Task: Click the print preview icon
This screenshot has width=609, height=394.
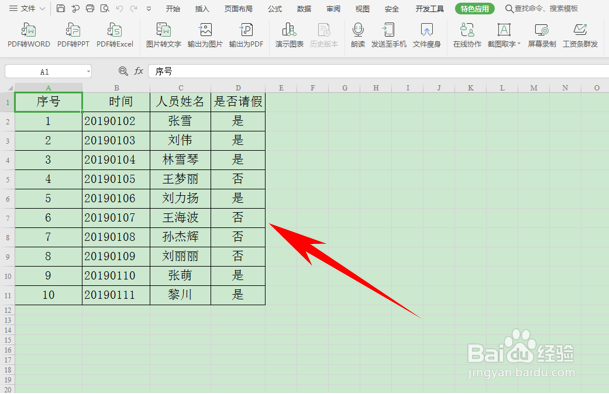Action: click(x=104, y=8)
